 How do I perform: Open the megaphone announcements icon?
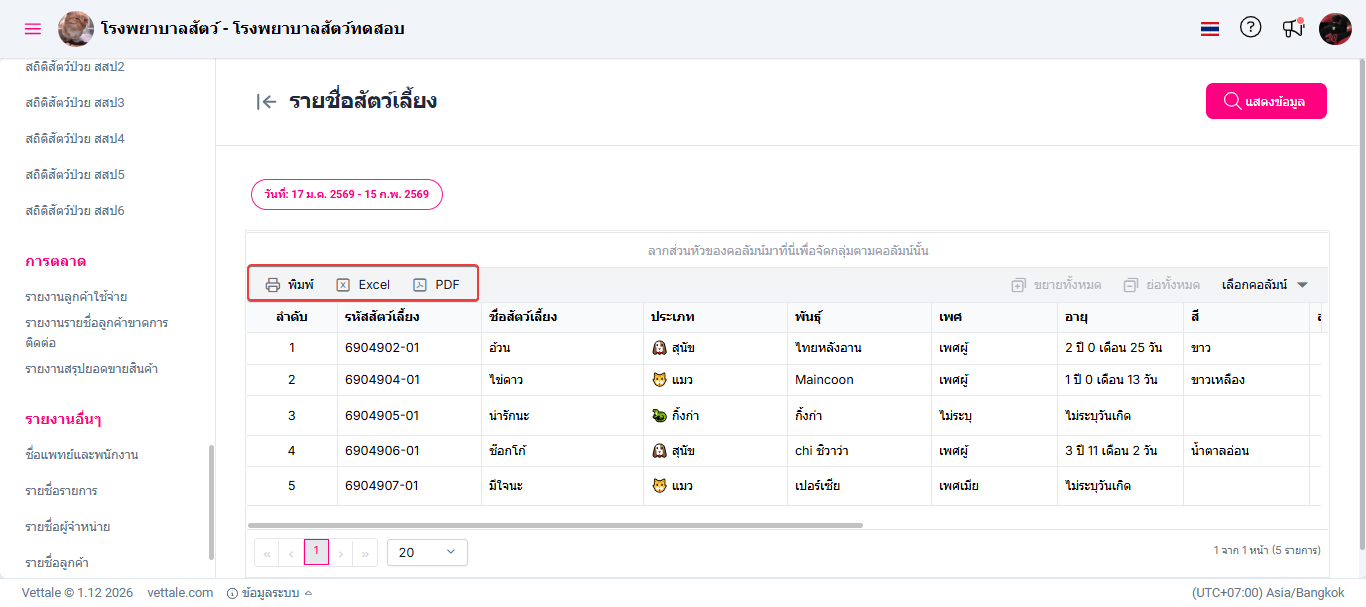[1293, 28]
